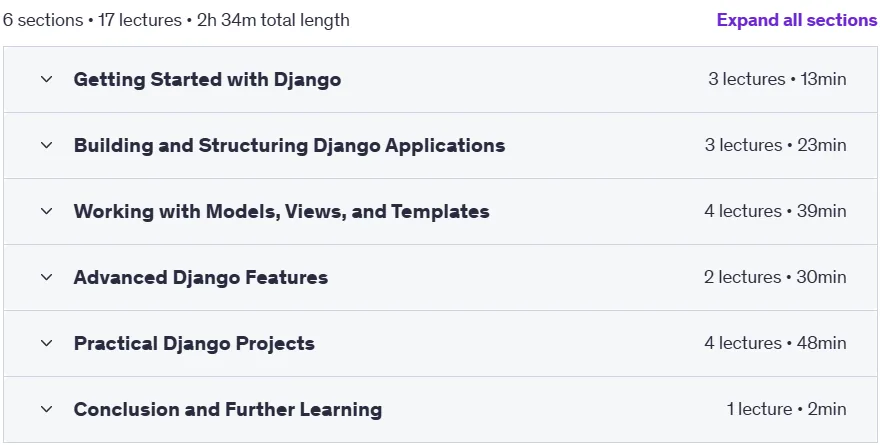Image resolution: width=880 pixels, height=445 pixels.
Task: Expand Building and Structuring Django Applications chevron
Action: tap(47, 145)
